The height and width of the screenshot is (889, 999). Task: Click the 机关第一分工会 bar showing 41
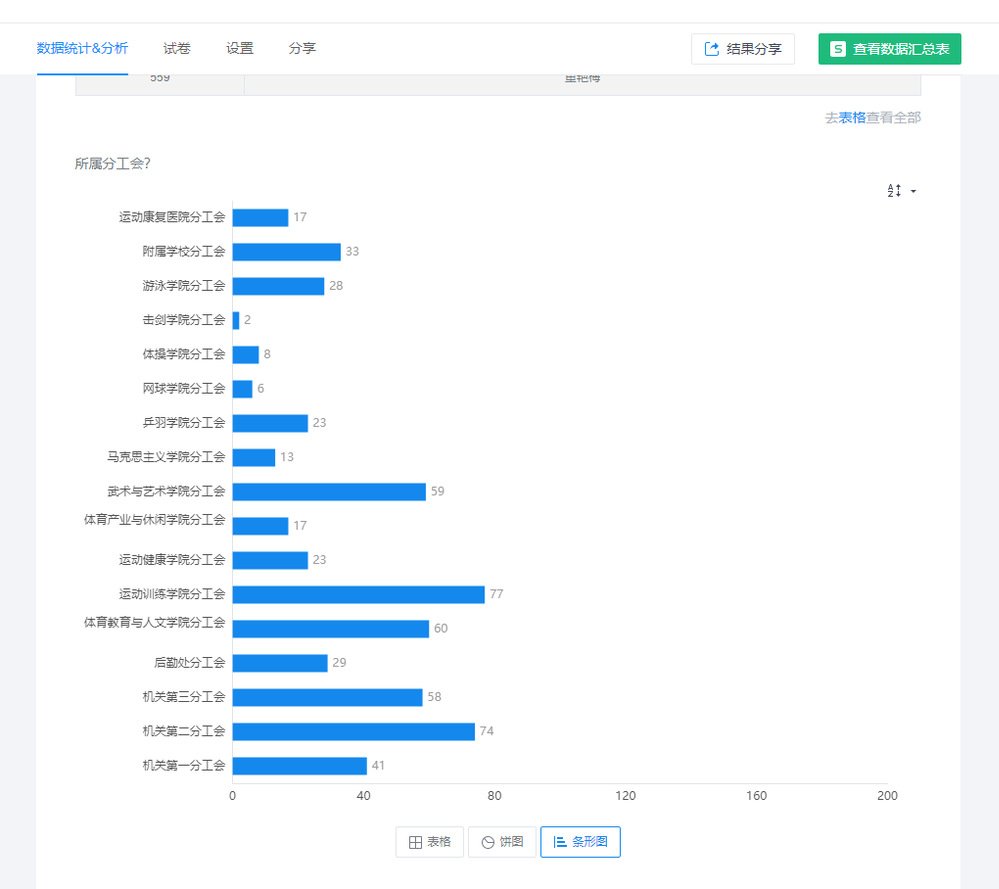click(x=299, y=766)
